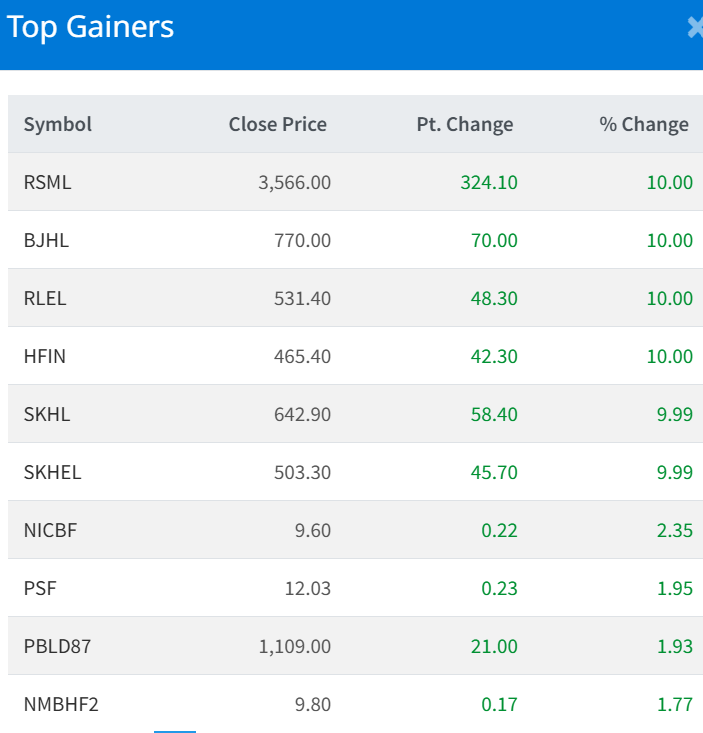Open the SKHEL stock symbol
This screenshot has height=733, width=703.
[52, 472]
